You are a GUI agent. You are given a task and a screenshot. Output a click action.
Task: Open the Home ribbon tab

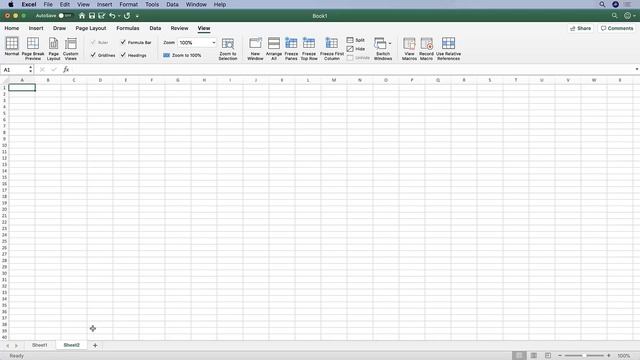pyautogui.click(x=12, y=28)
